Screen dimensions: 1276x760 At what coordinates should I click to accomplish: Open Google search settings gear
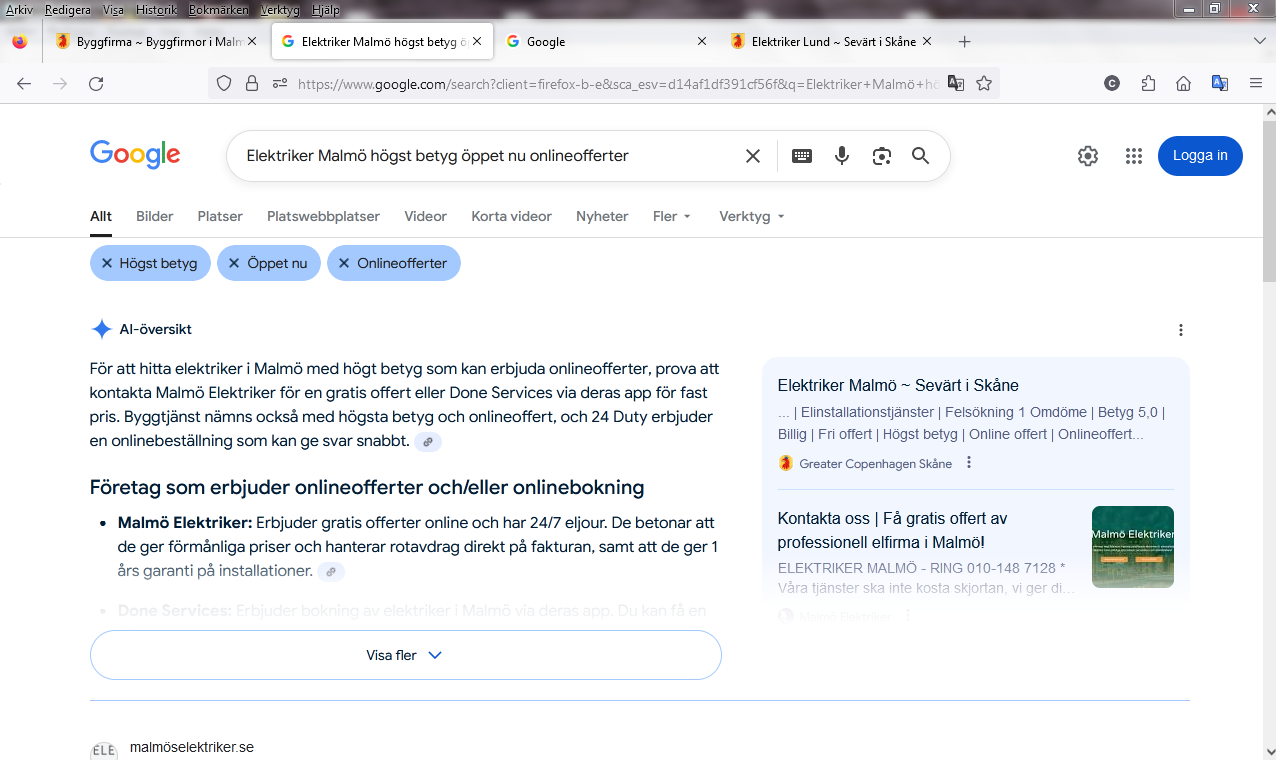coord(1088,156)
